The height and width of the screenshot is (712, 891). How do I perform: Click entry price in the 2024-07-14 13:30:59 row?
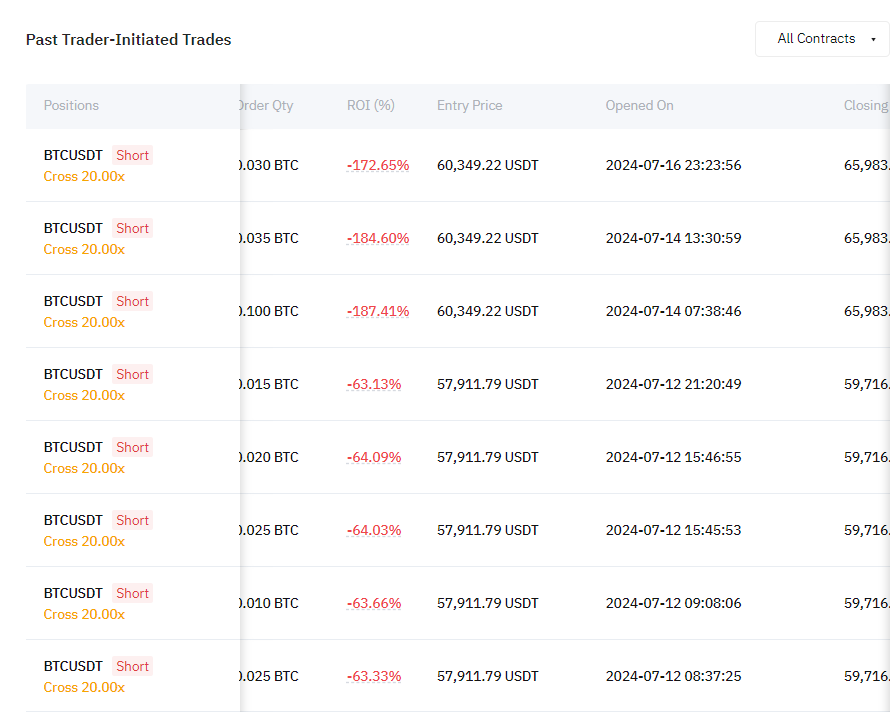pyautogui.click(x=488, y=238)
